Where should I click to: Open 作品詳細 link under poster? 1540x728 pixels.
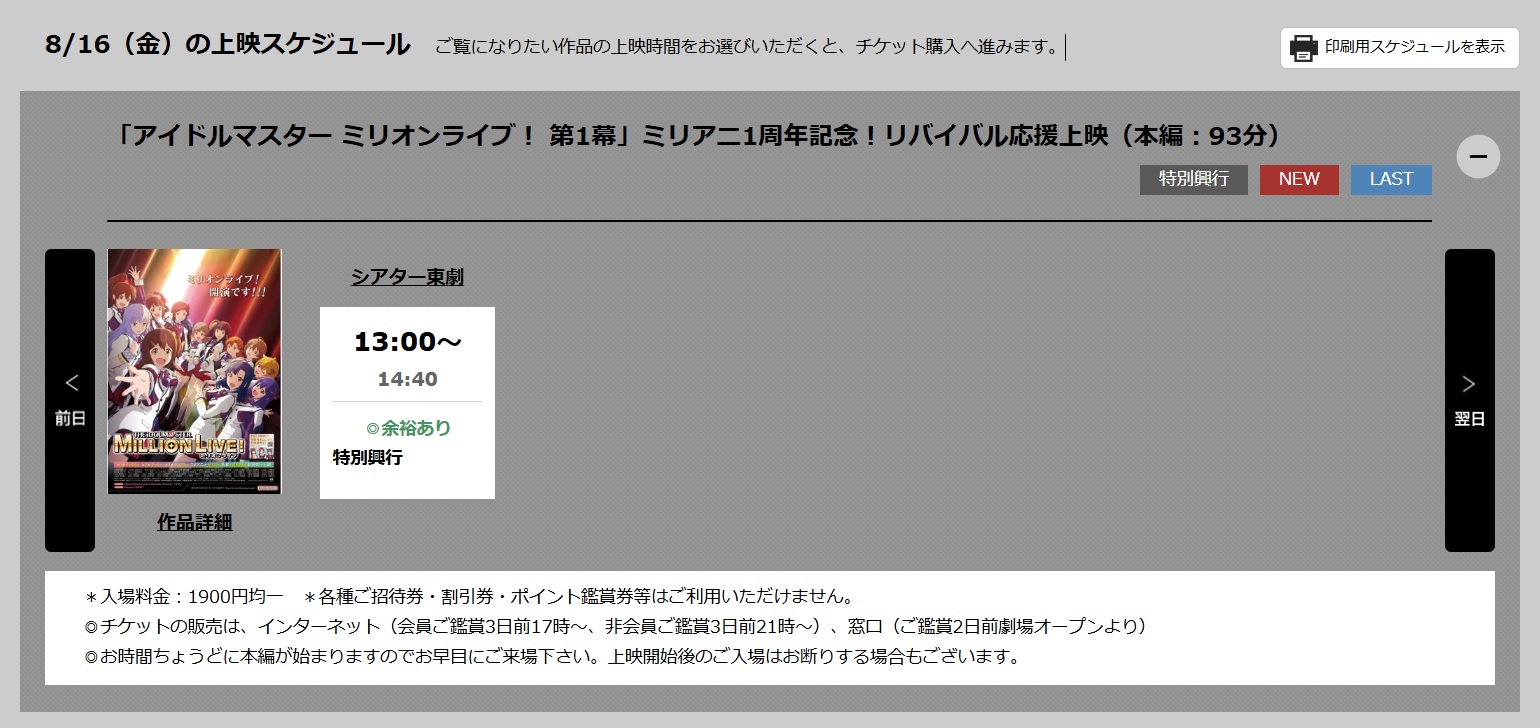point(195,522)
